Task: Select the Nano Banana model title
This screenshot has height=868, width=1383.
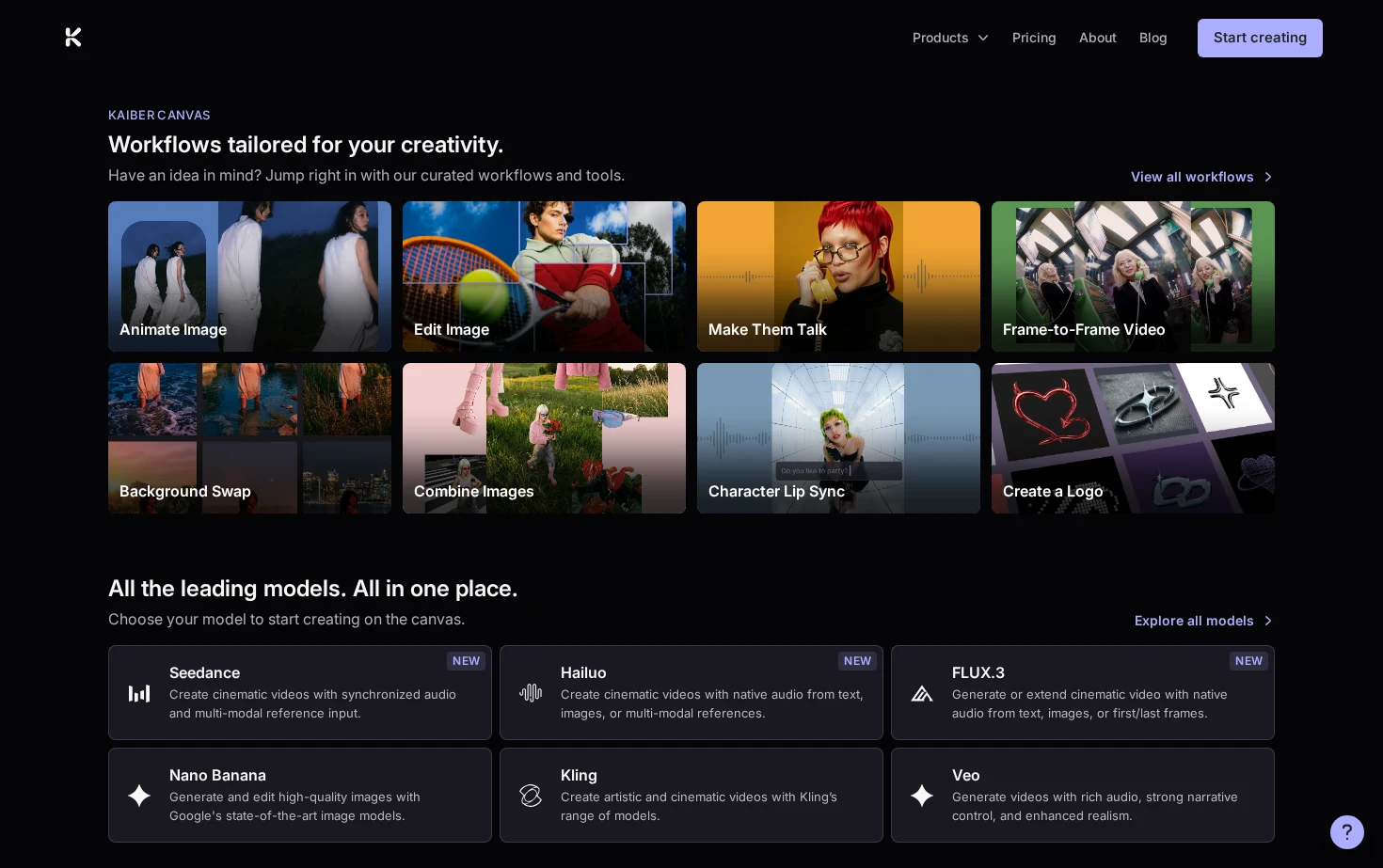Action: pos(217,775)
